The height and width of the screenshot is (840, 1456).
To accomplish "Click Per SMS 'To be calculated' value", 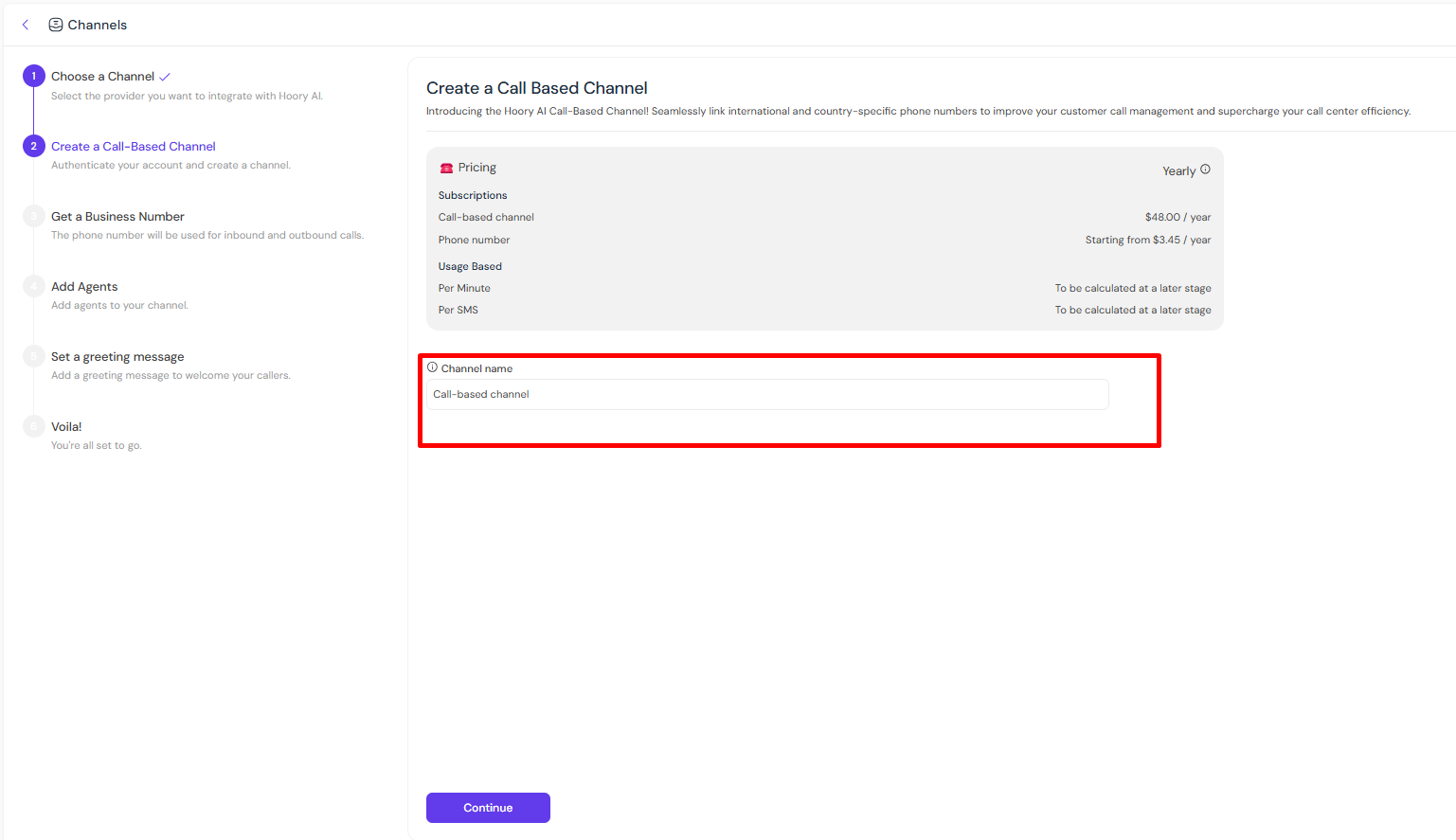I will click(x=1133, y=310).
